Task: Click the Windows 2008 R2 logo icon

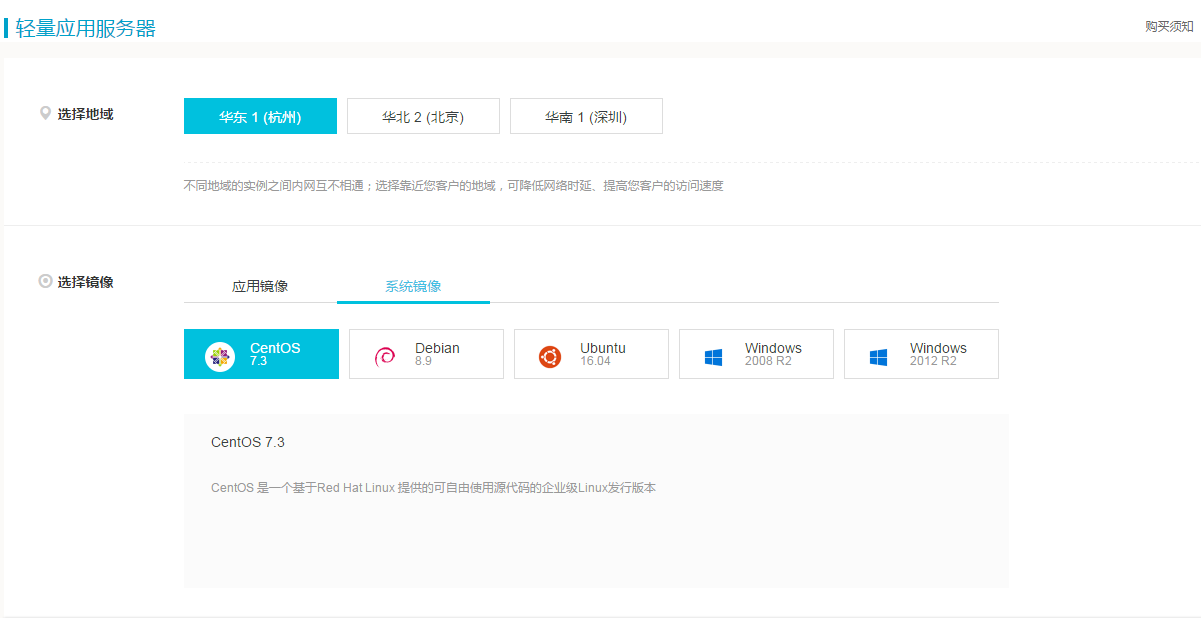Action: click(x=713, y=357)
